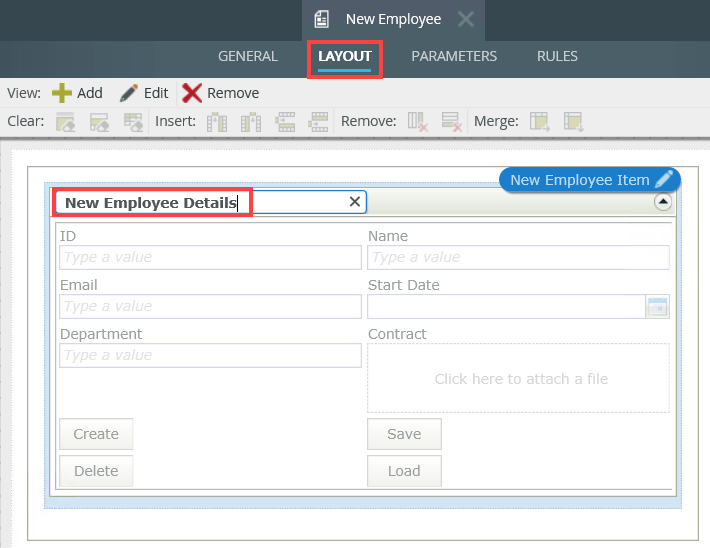Click the second Merge cells icon
710x548 pixels.
(x=573, y=122)
